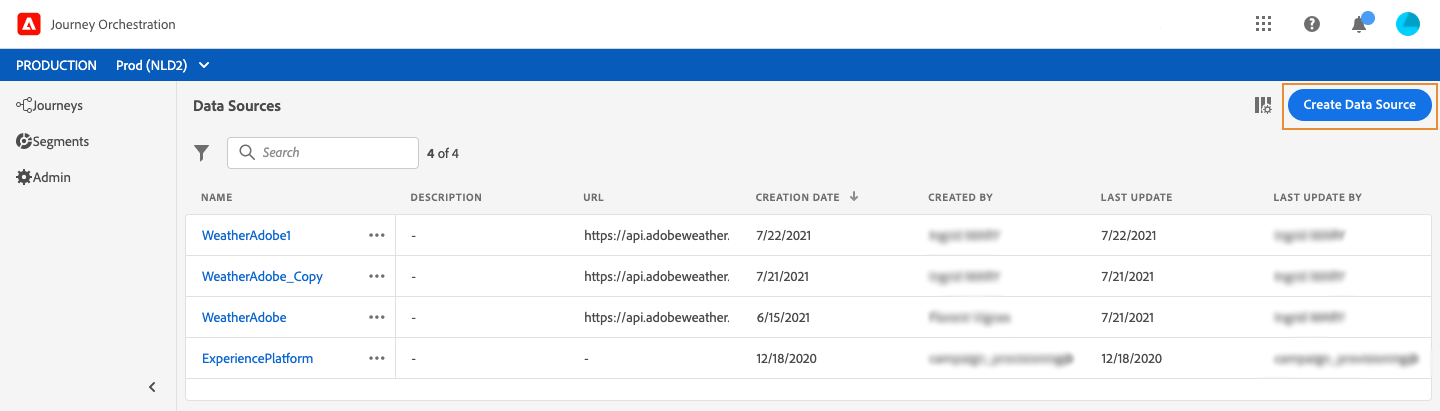
Task: Click the Last Update By column header
Action: pos(1317,198)
